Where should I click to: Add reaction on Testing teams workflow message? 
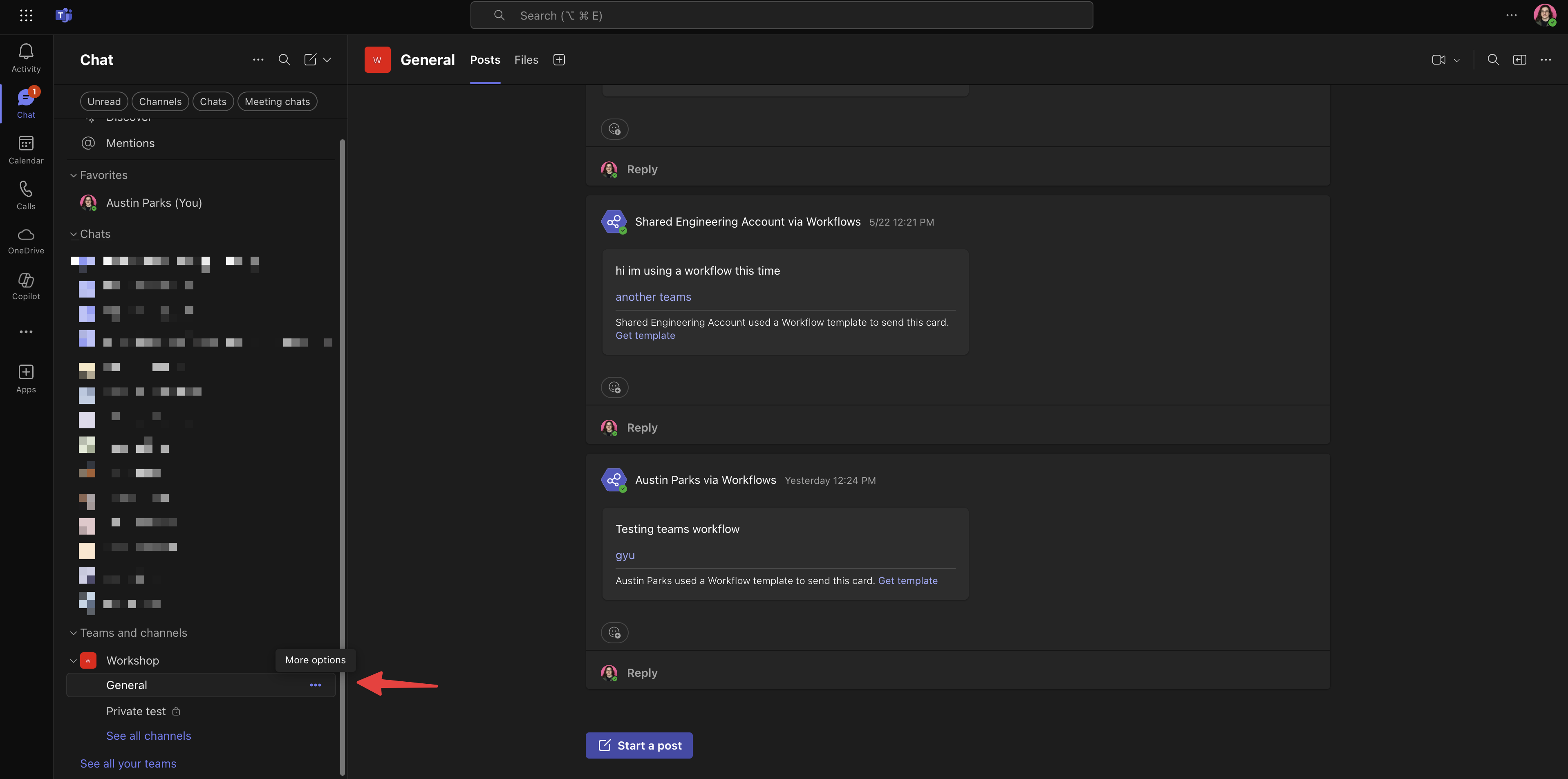(x=614, y=632)
